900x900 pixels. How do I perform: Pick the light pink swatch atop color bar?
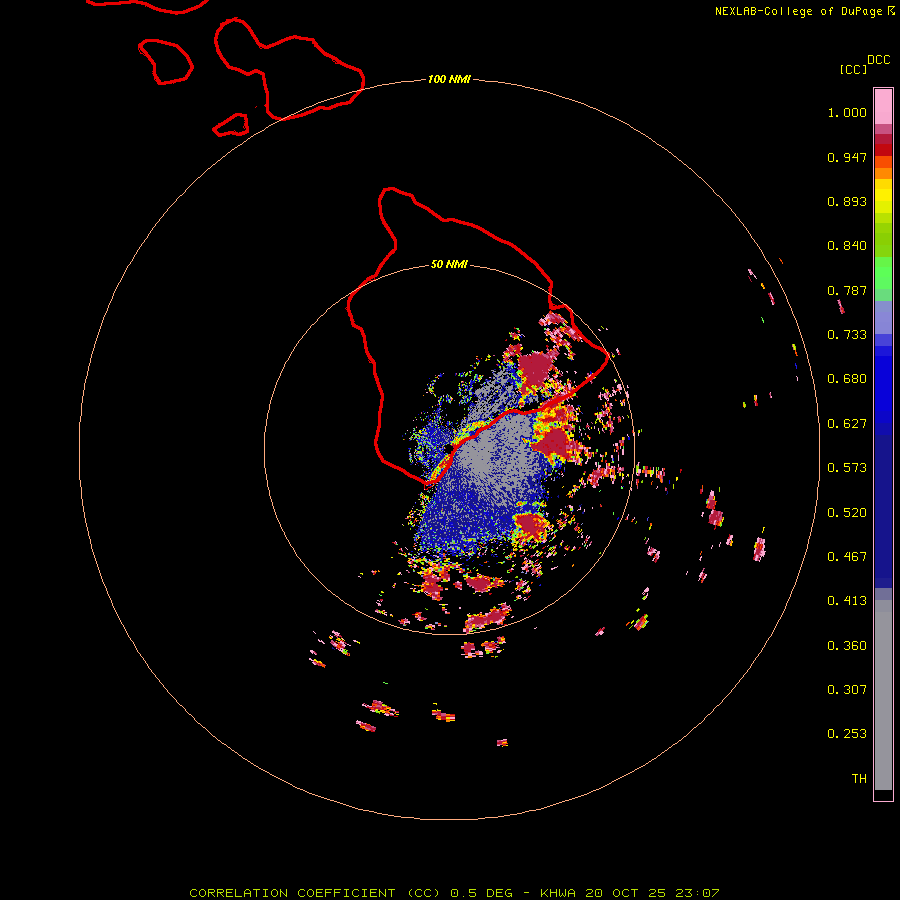point(883,106)
